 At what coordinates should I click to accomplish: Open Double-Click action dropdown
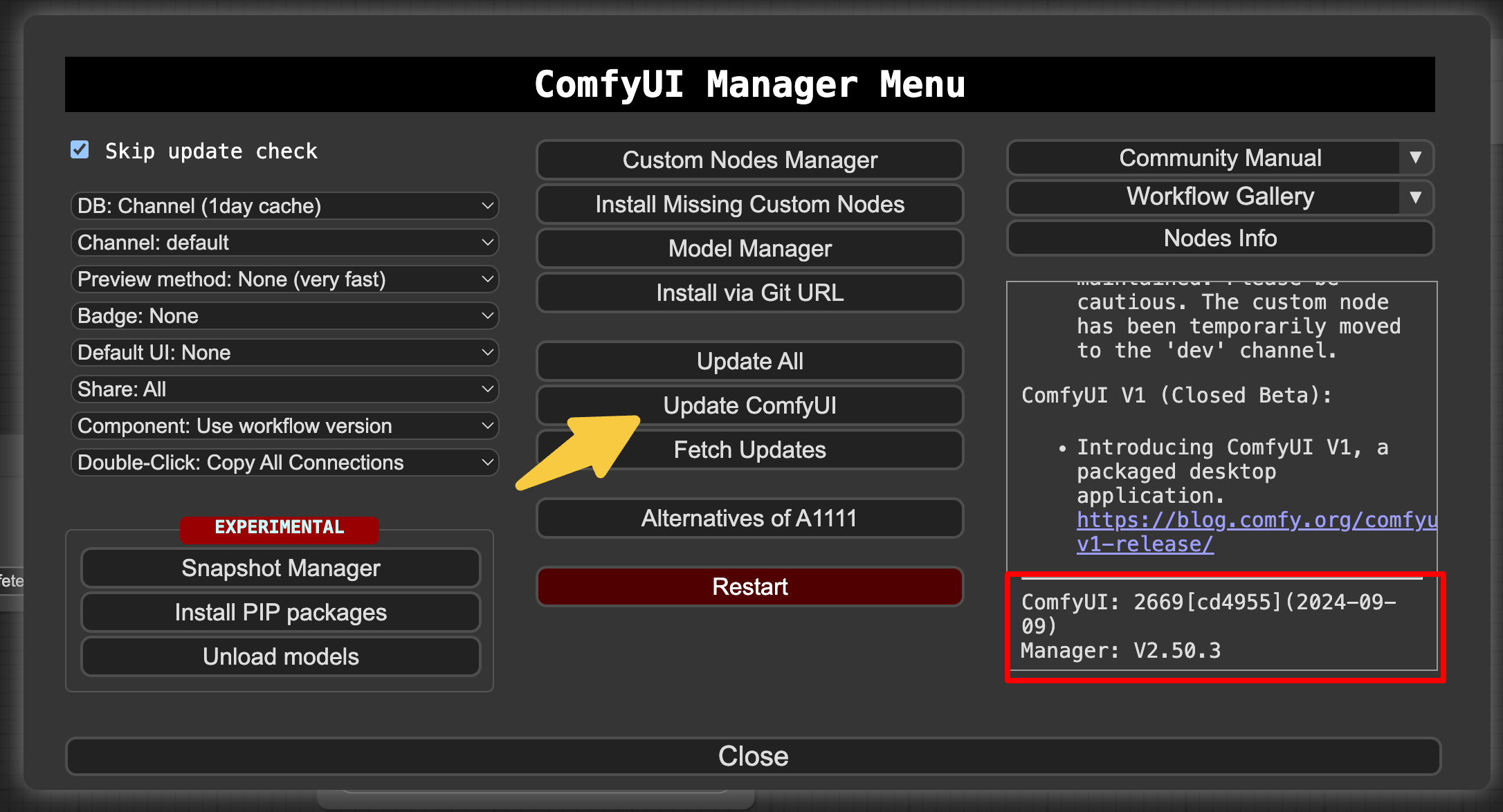coord(284,463)
